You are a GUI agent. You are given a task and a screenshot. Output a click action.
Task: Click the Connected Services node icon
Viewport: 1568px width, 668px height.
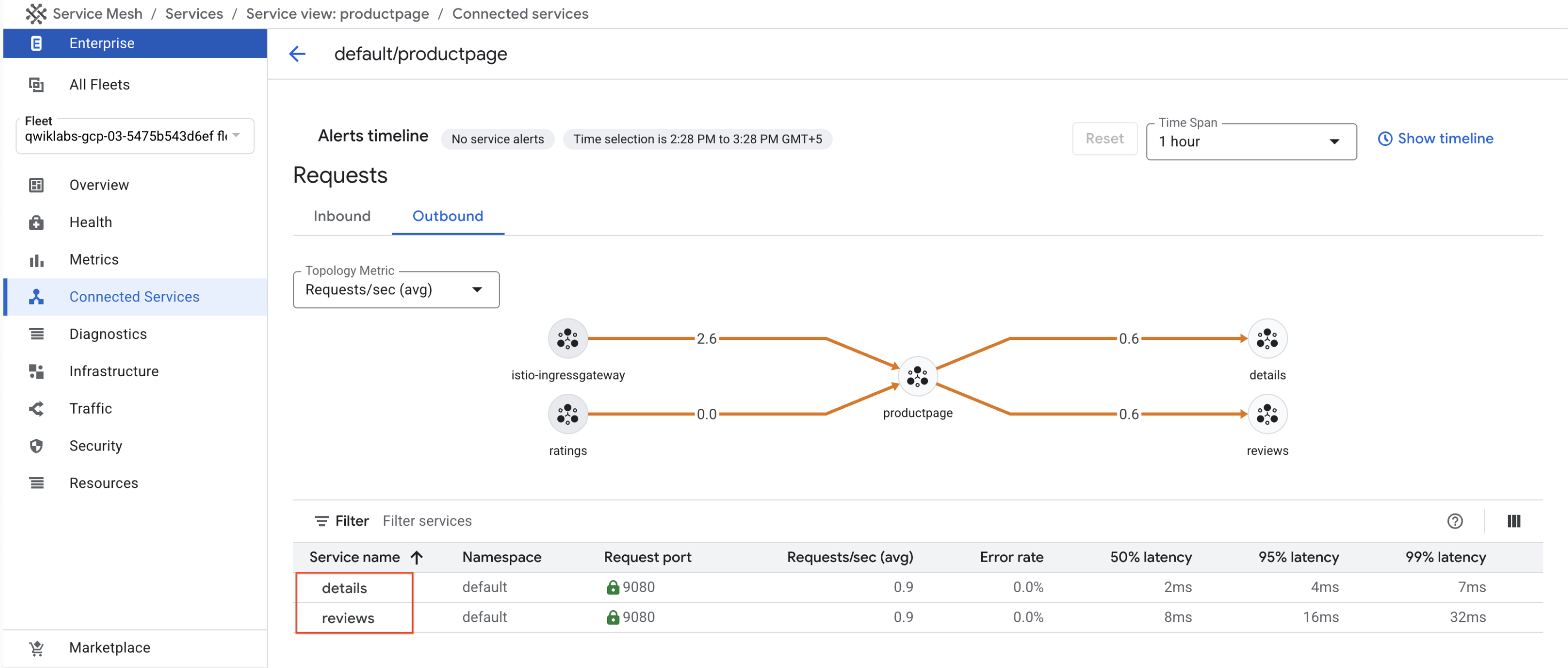(x=36, y=297)
